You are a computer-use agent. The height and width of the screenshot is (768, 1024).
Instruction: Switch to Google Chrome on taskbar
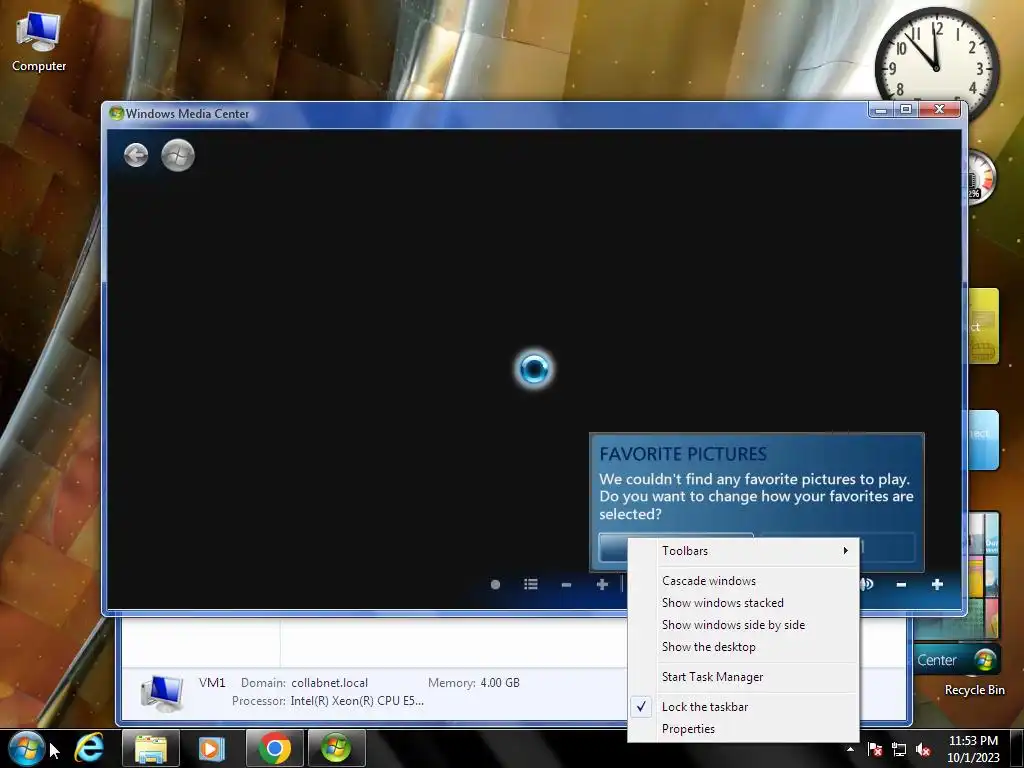274,748
